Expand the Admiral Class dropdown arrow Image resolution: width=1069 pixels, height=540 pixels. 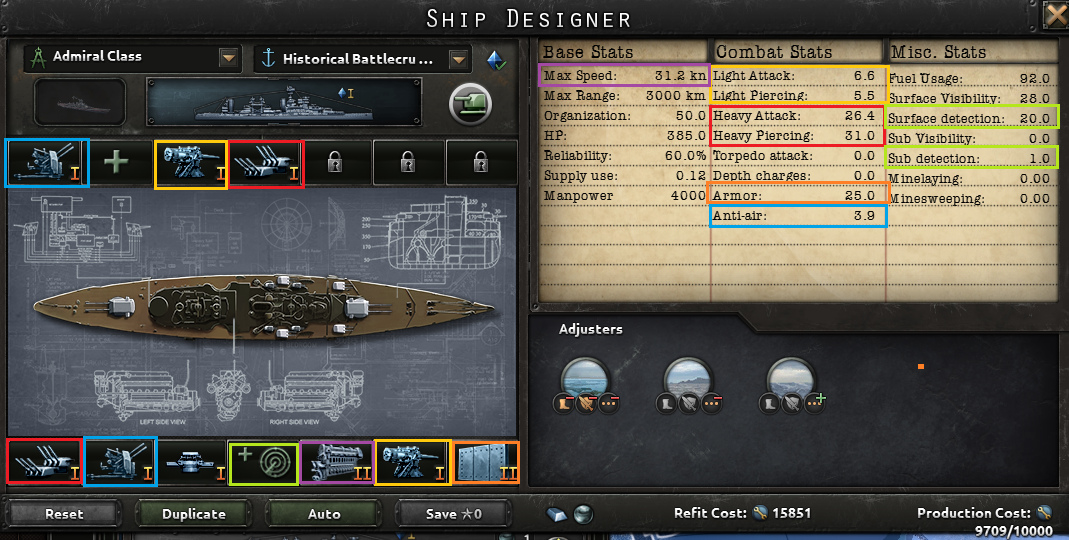point(228,58)
